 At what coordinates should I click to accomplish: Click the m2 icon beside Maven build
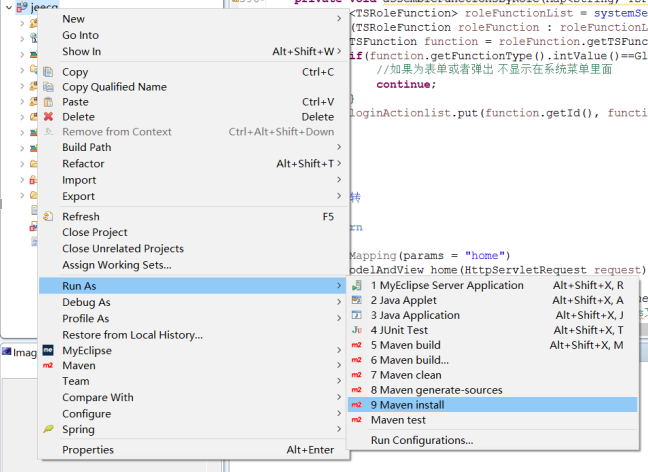(x=357, y=345)
